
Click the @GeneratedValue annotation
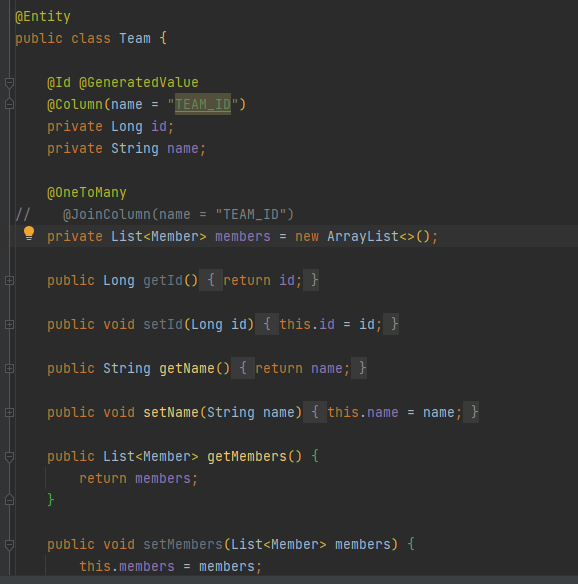coord(139,82)
